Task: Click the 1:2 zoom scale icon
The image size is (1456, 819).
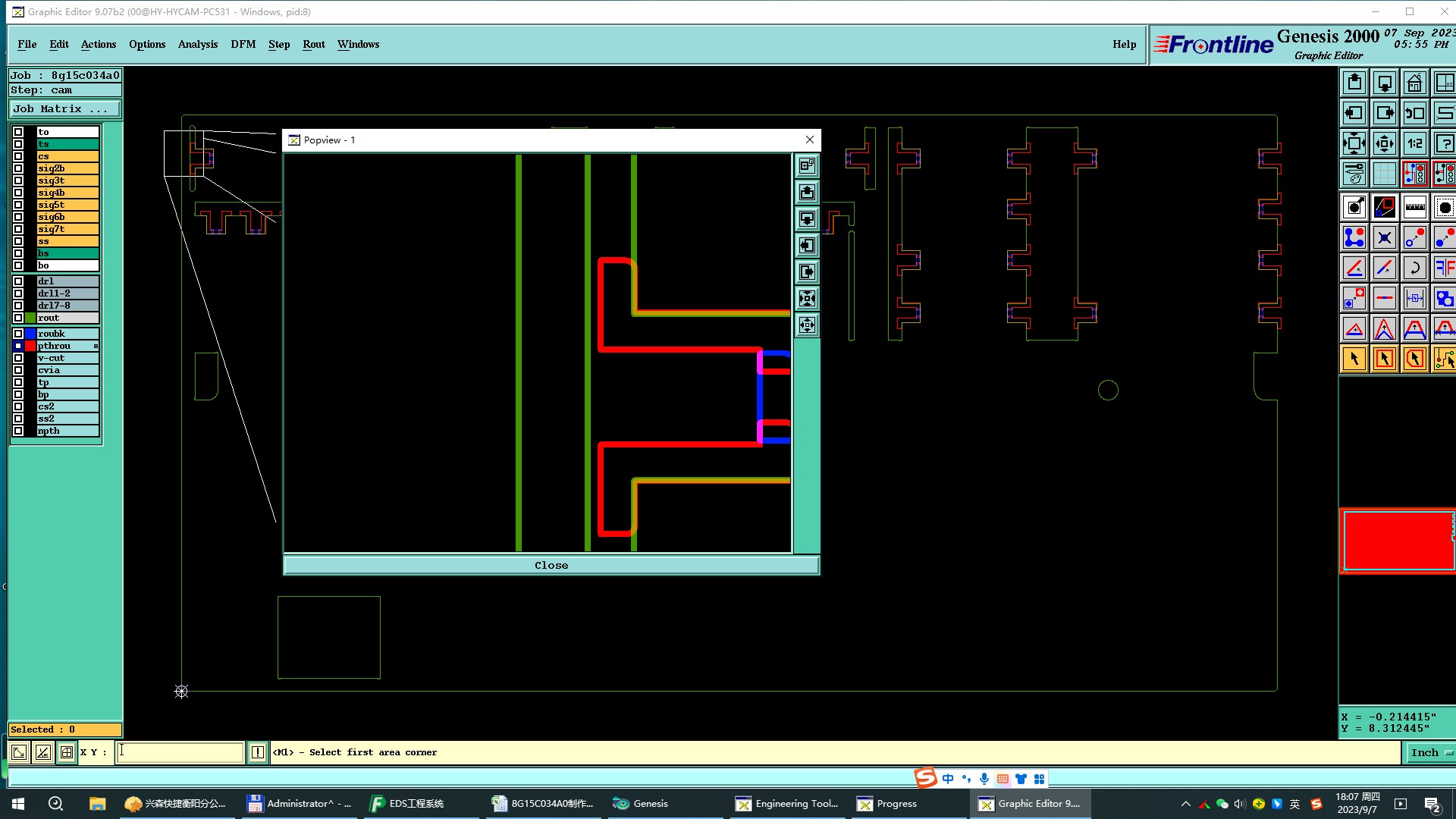Action: pos(1414,143)
